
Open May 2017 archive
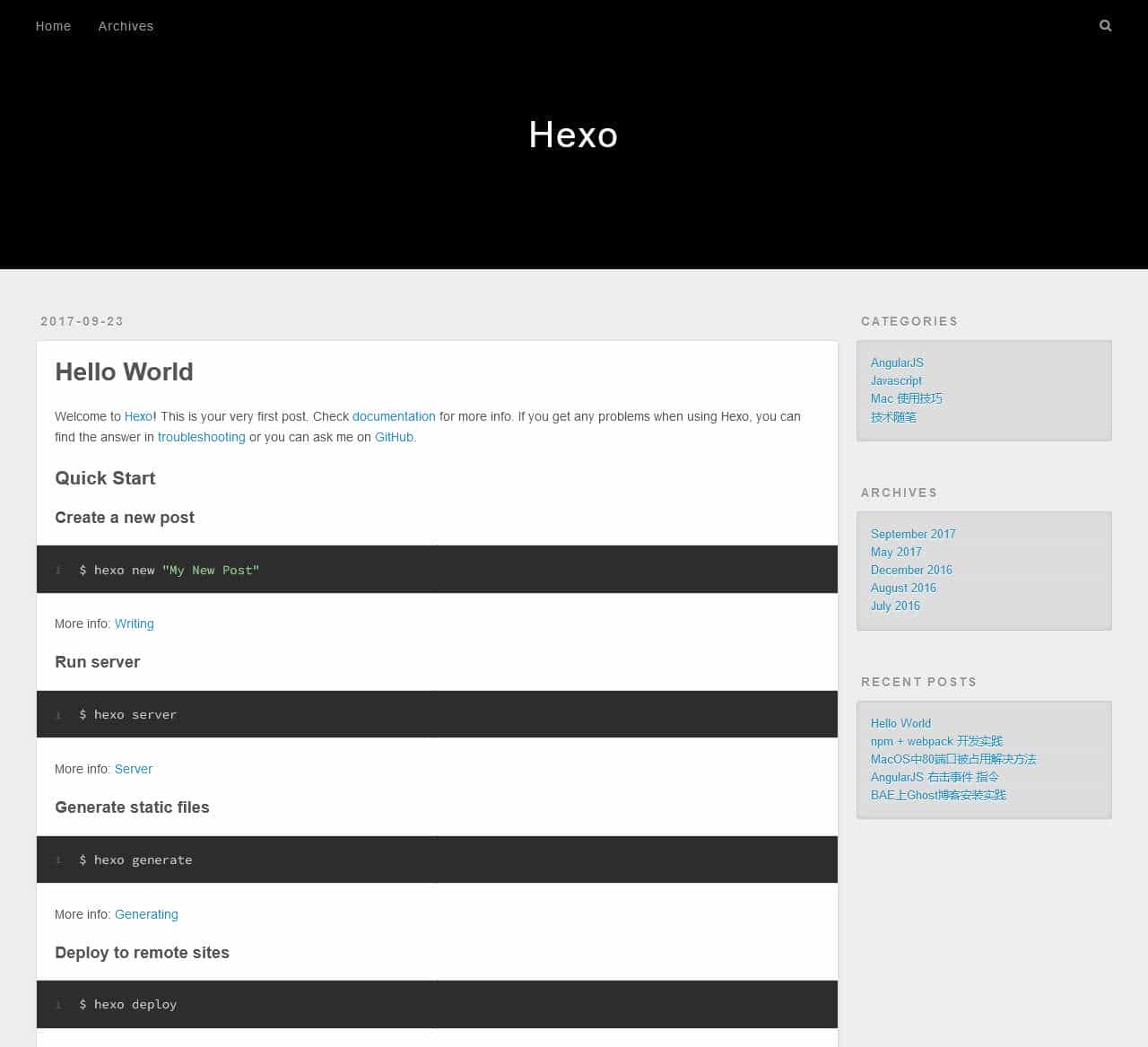896,552
